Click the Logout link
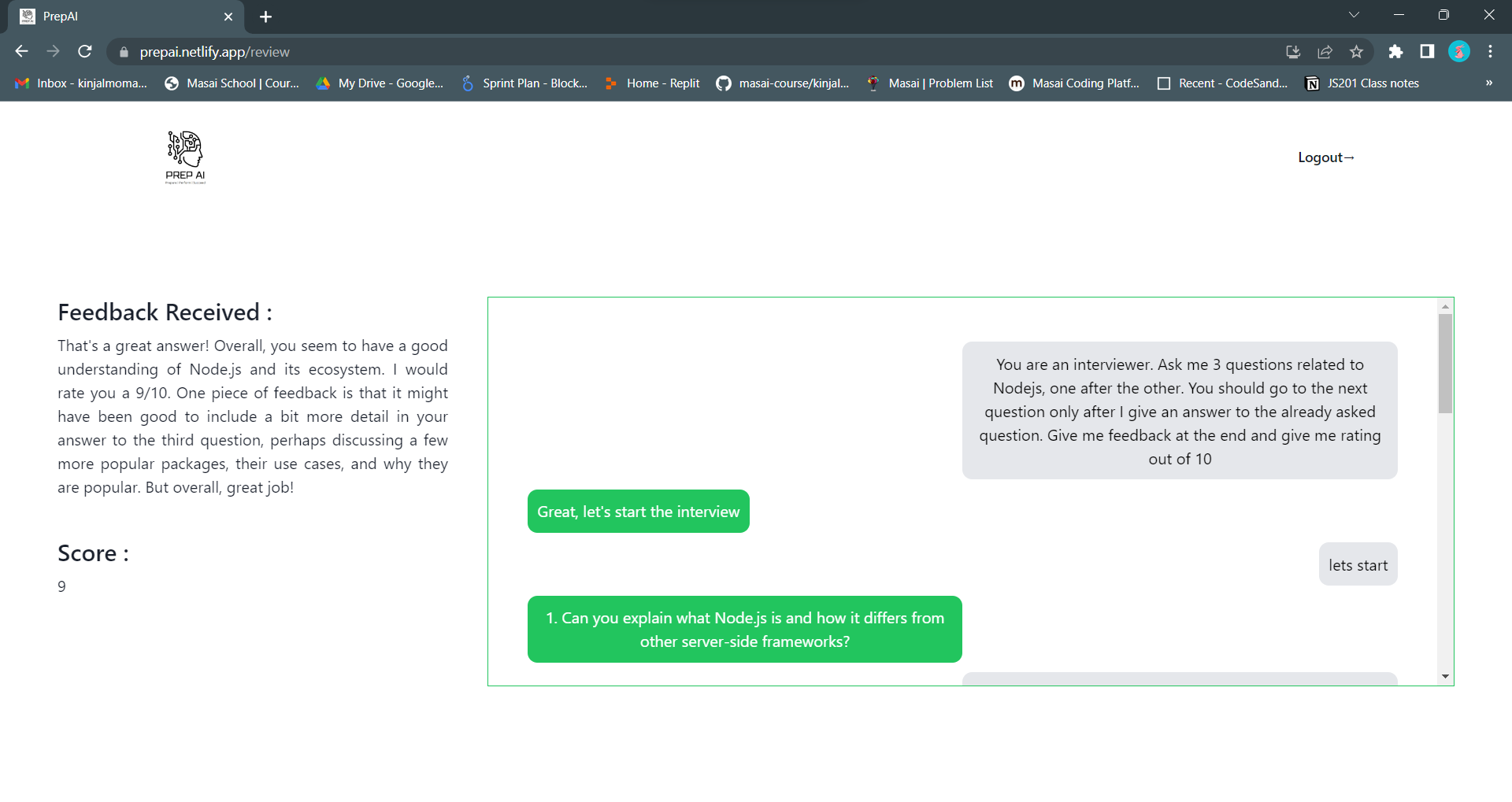The width and height of the screenshot is (1512, 802). pyautogui.click(x=1326, y=157)
